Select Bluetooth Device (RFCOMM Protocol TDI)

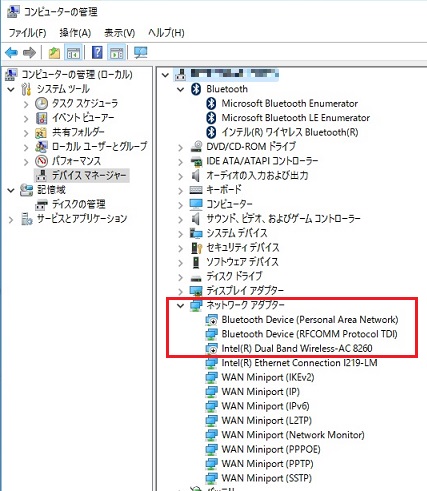(x=309, y=334)
